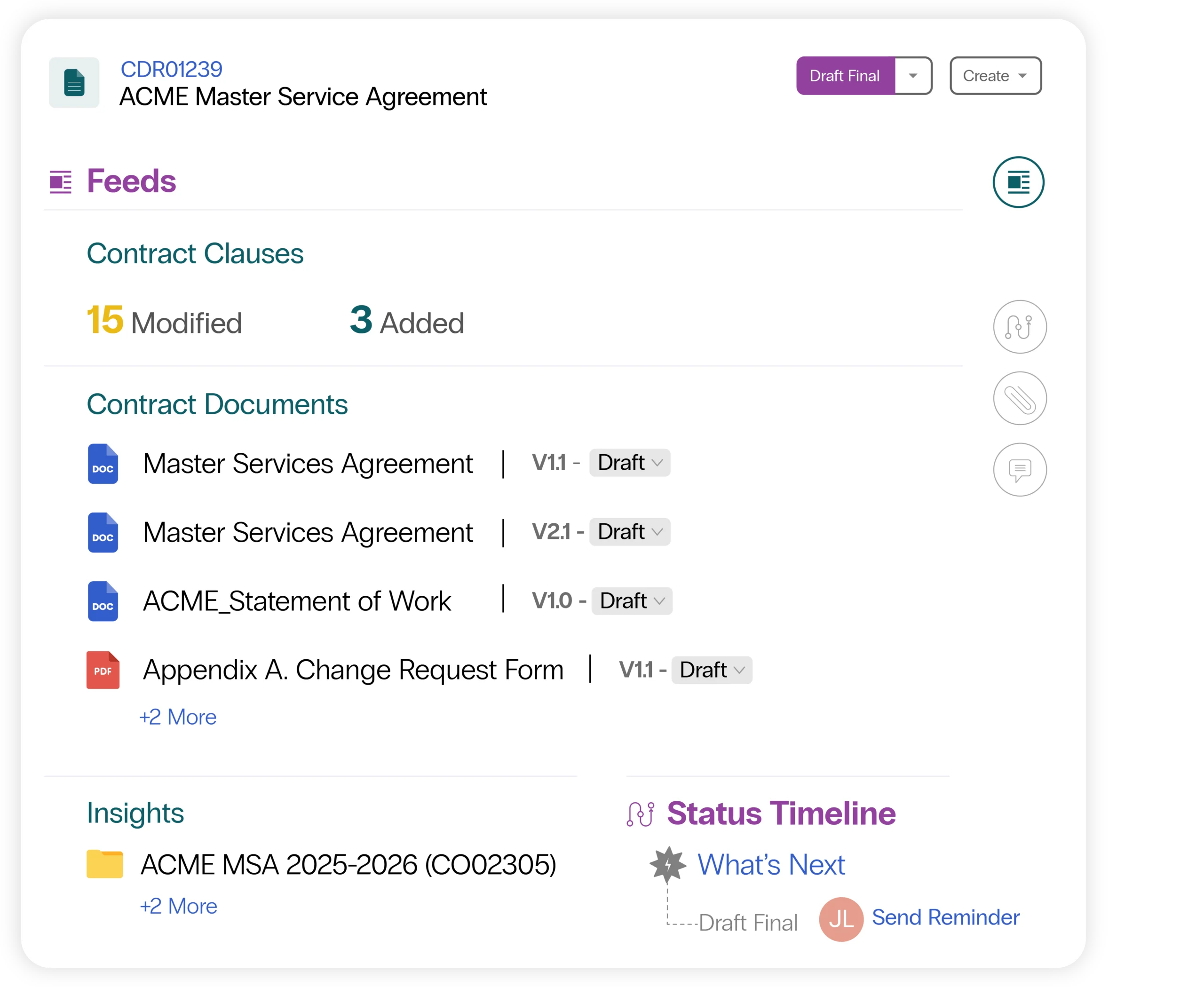Click Send Reminder link
Screen dimensions: 1204x987
[x=945, y=917]
